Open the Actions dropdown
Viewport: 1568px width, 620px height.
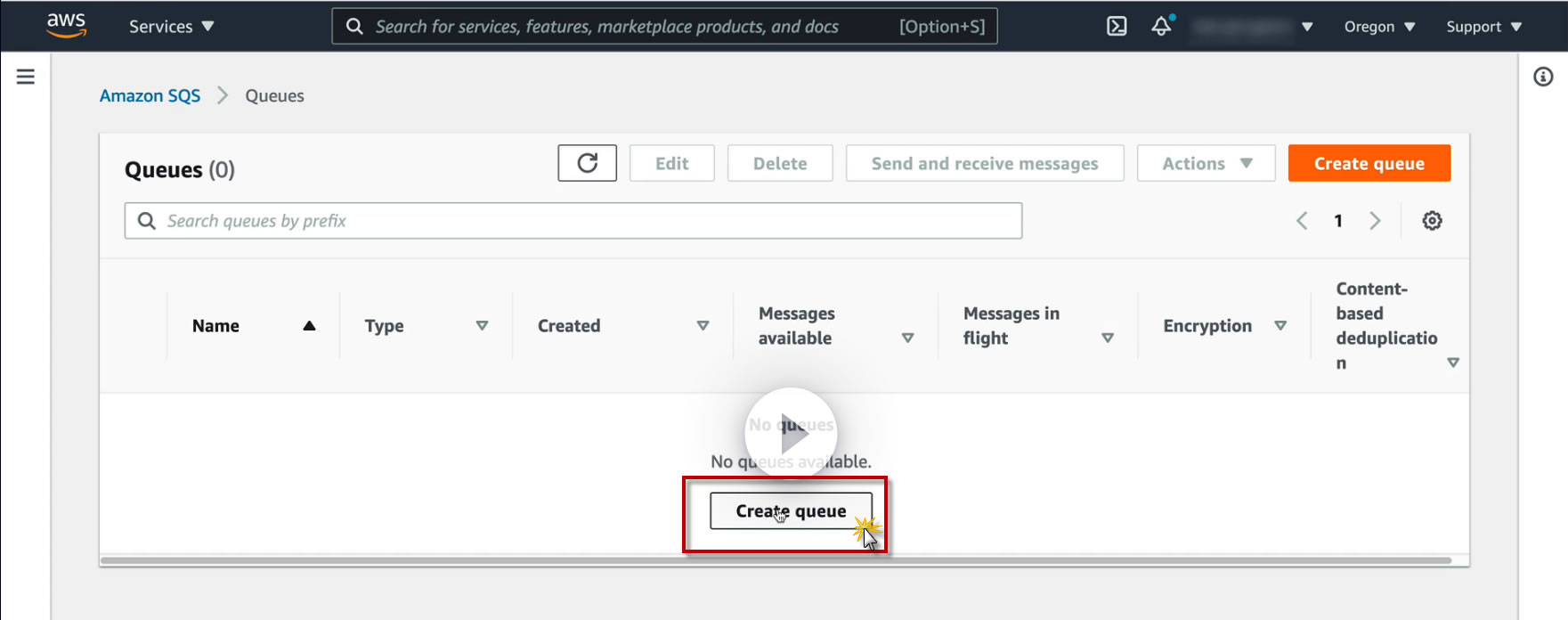[x=1206, y=163]
